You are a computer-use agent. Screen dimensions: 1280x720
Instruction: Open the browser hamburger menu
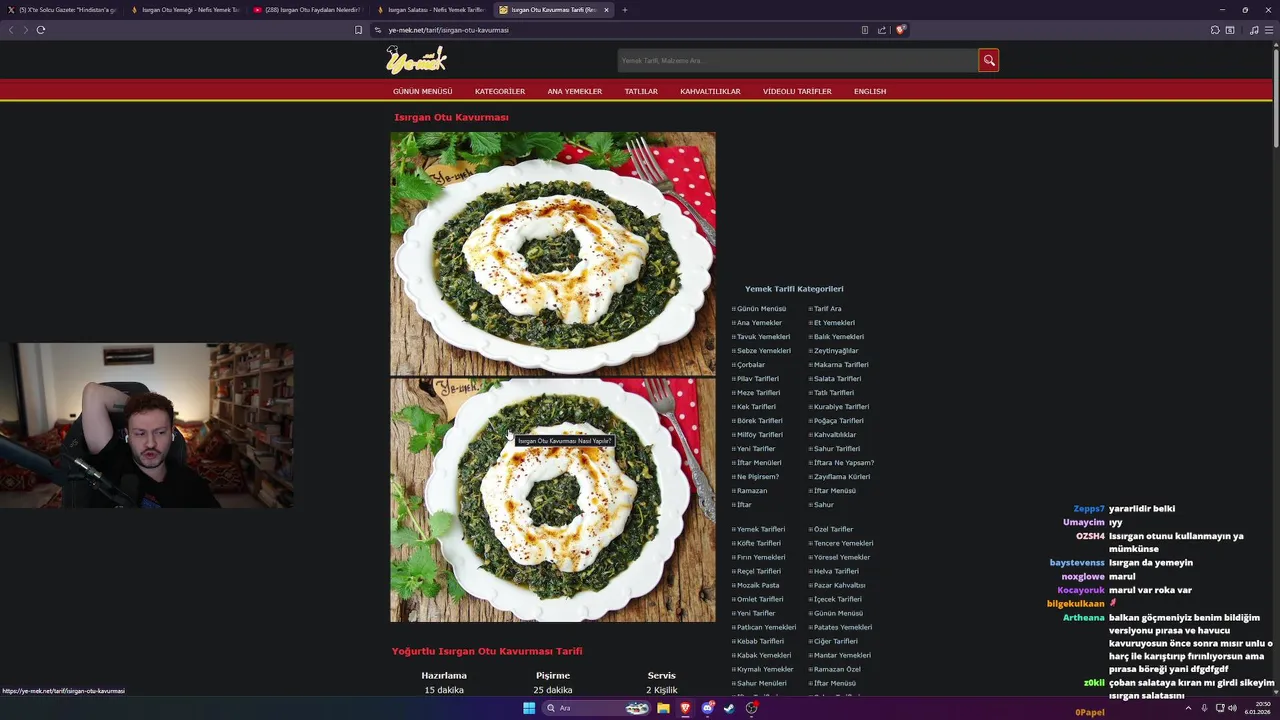1270,30
